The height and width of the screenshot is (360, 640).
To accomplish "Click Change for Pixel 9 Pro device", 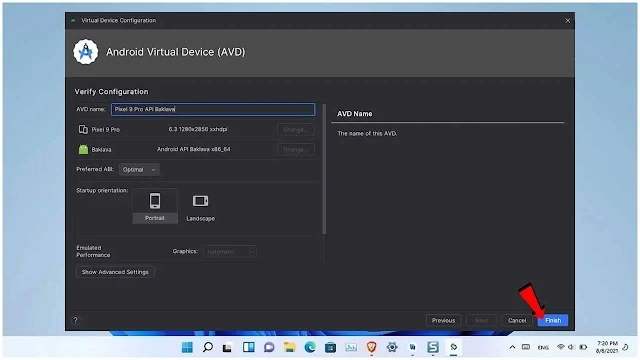I will coord(296,129).
